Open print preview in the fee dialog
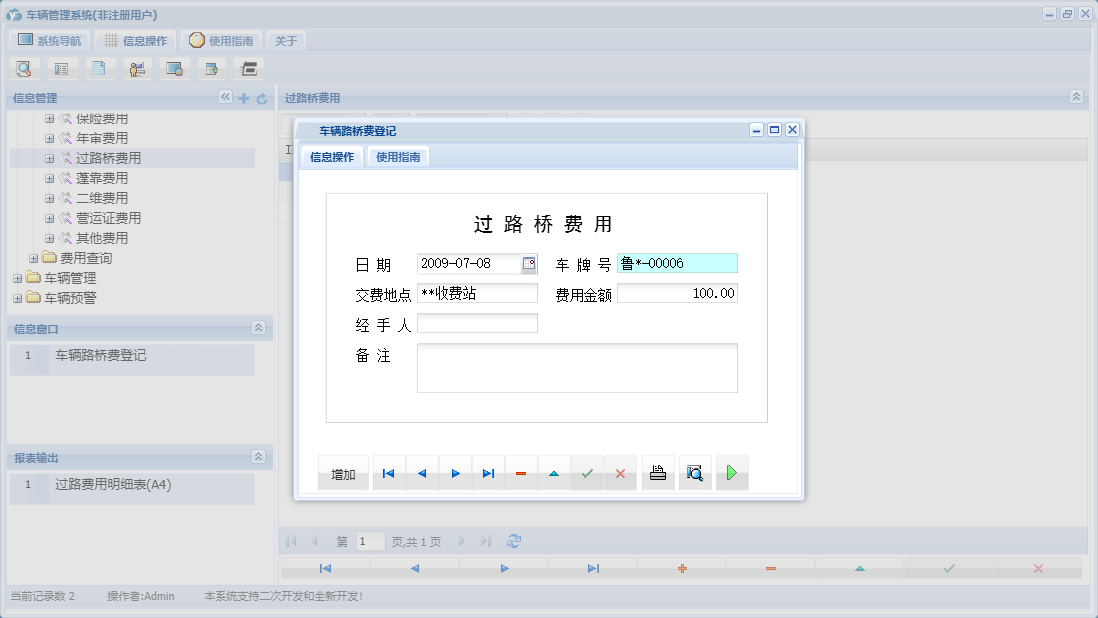Image resolution: width=1098 pixels, height=618 pixels. (x=695, y=472)
